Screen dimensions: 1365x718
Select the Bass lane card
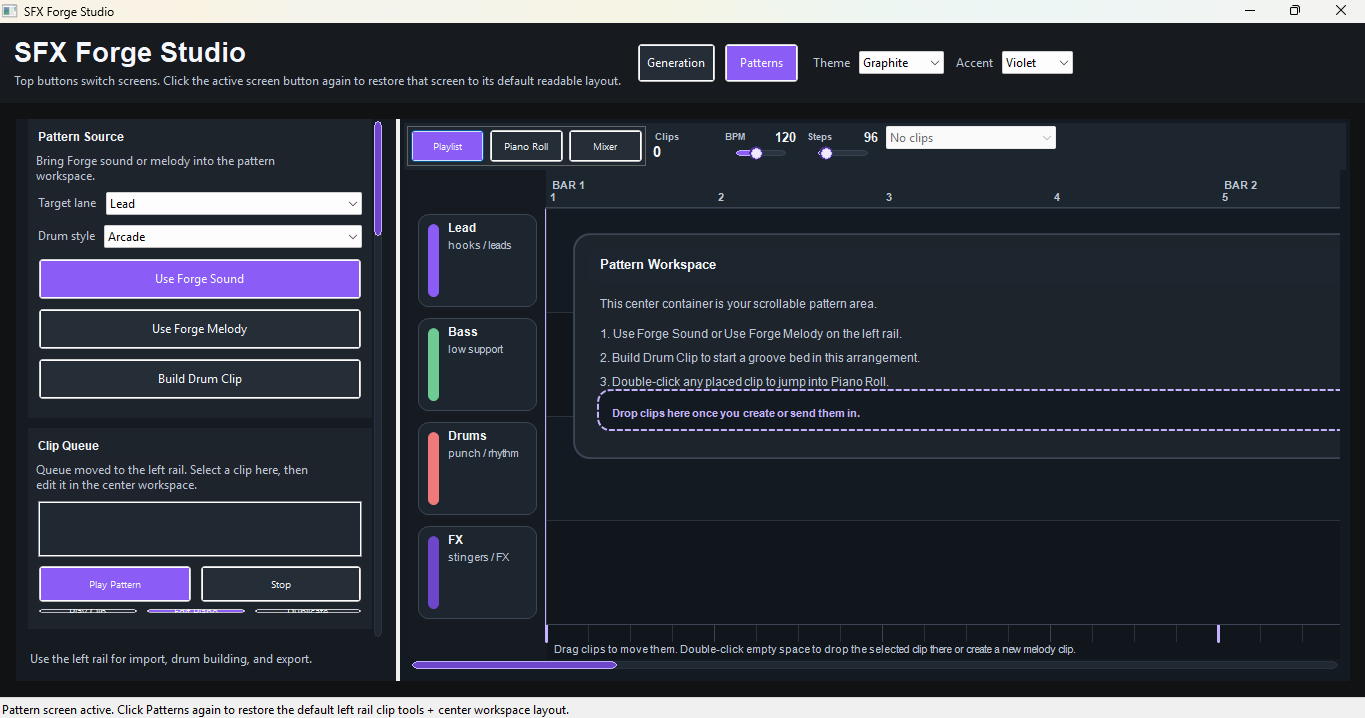coord(478,364)
